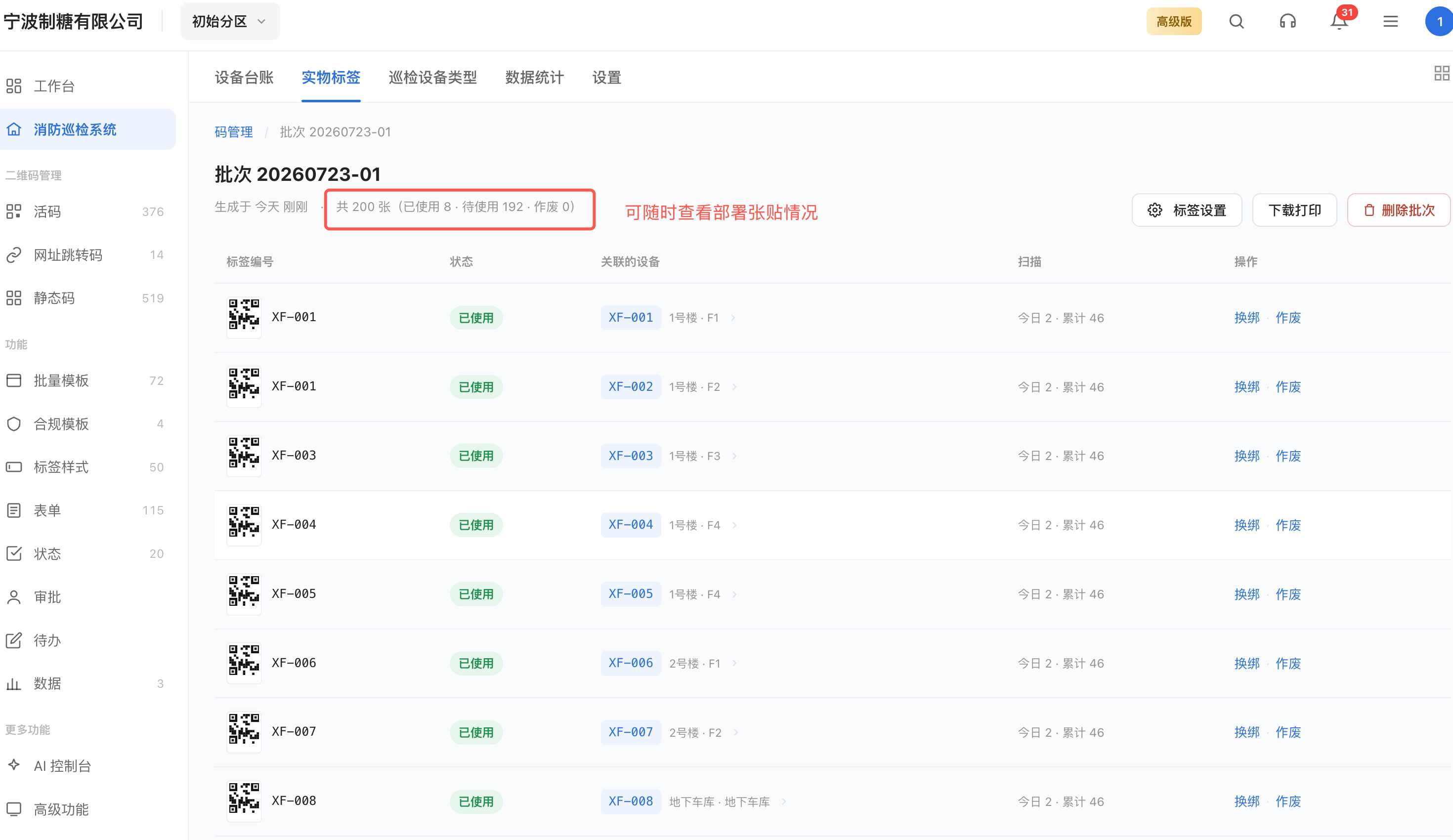This screenshot has width=1453, height=840.
Task: Open linked device XF-005 tag
Action: [631, 594]
